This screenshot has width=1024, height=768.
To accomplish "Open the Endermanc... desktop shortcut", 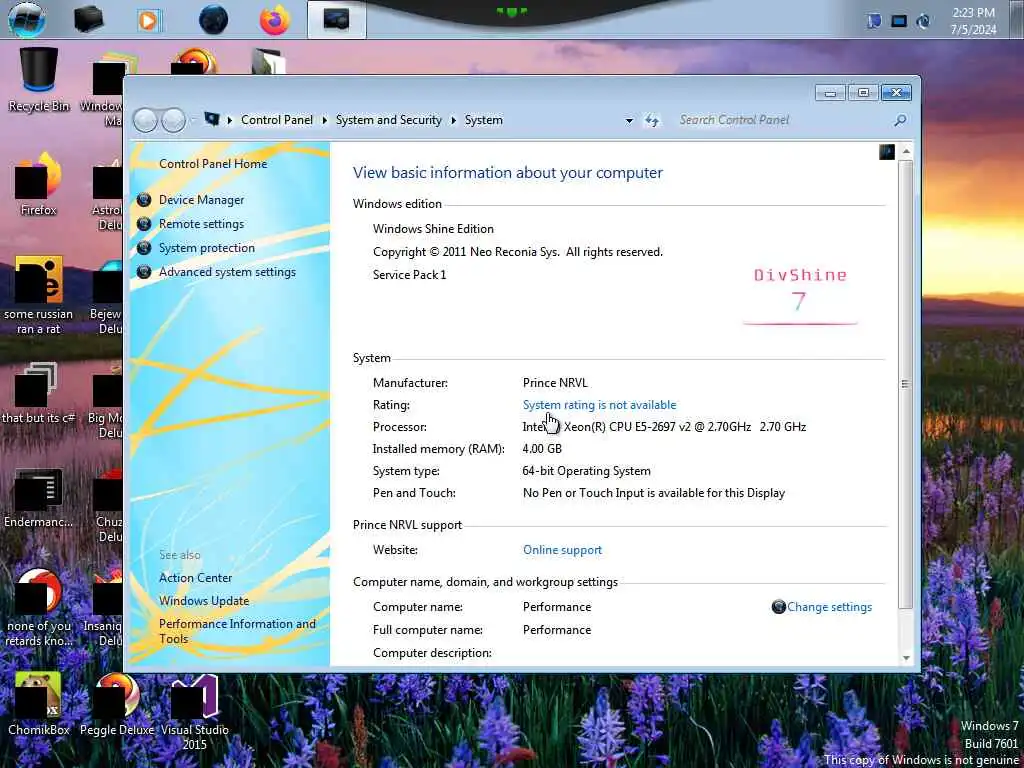I will tap(39, 498).
